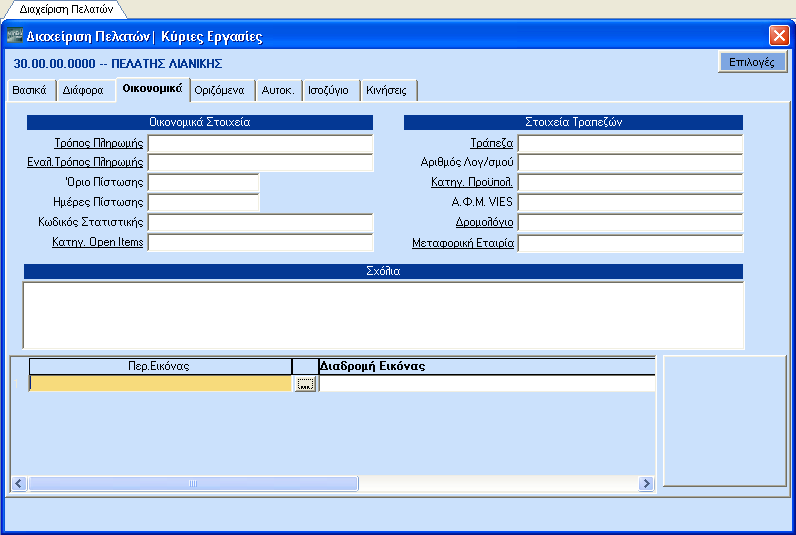796x535 pixels.
Task: Focus the Ημέρες Πίστωσης field
Action: (x=204, y=203)
